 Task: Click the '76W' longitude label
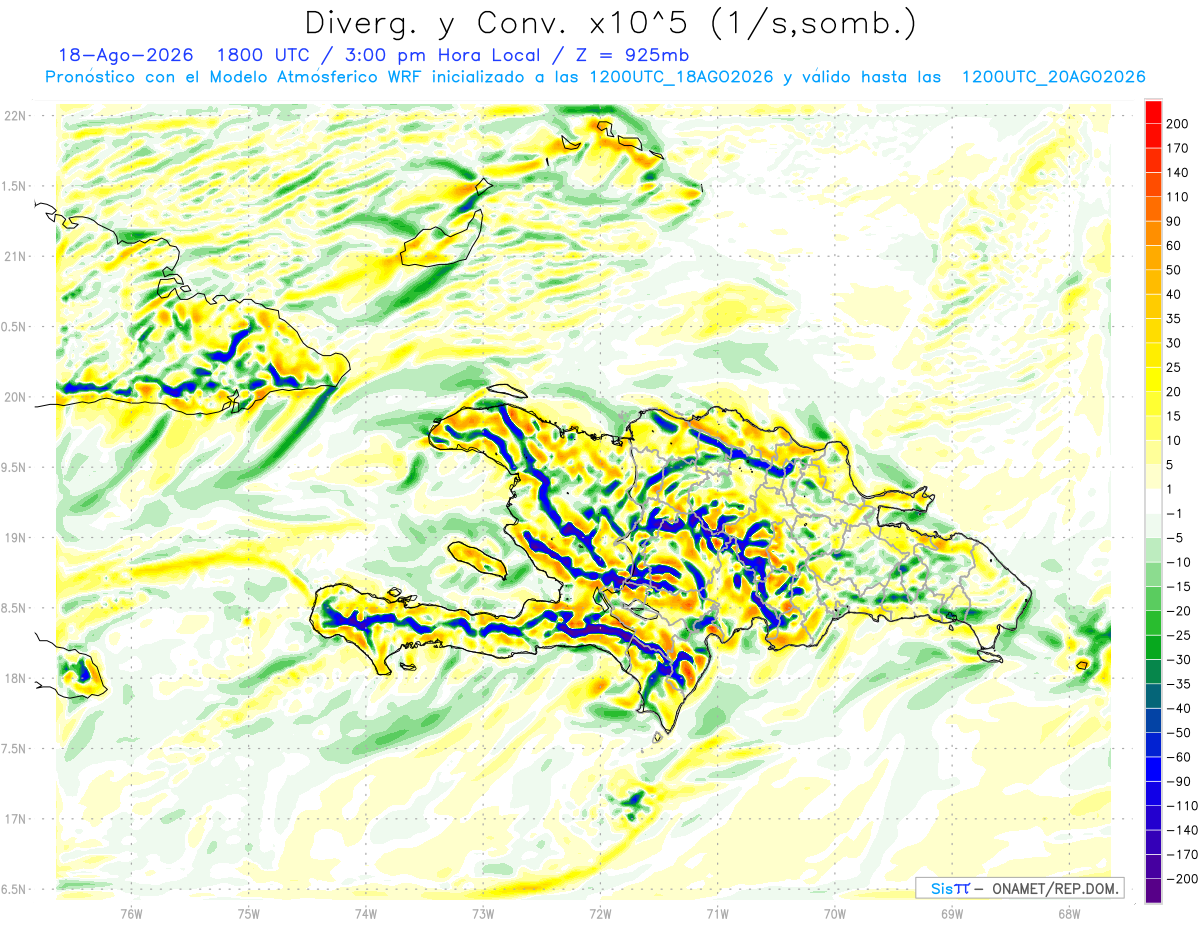click(x=131, y=913)
